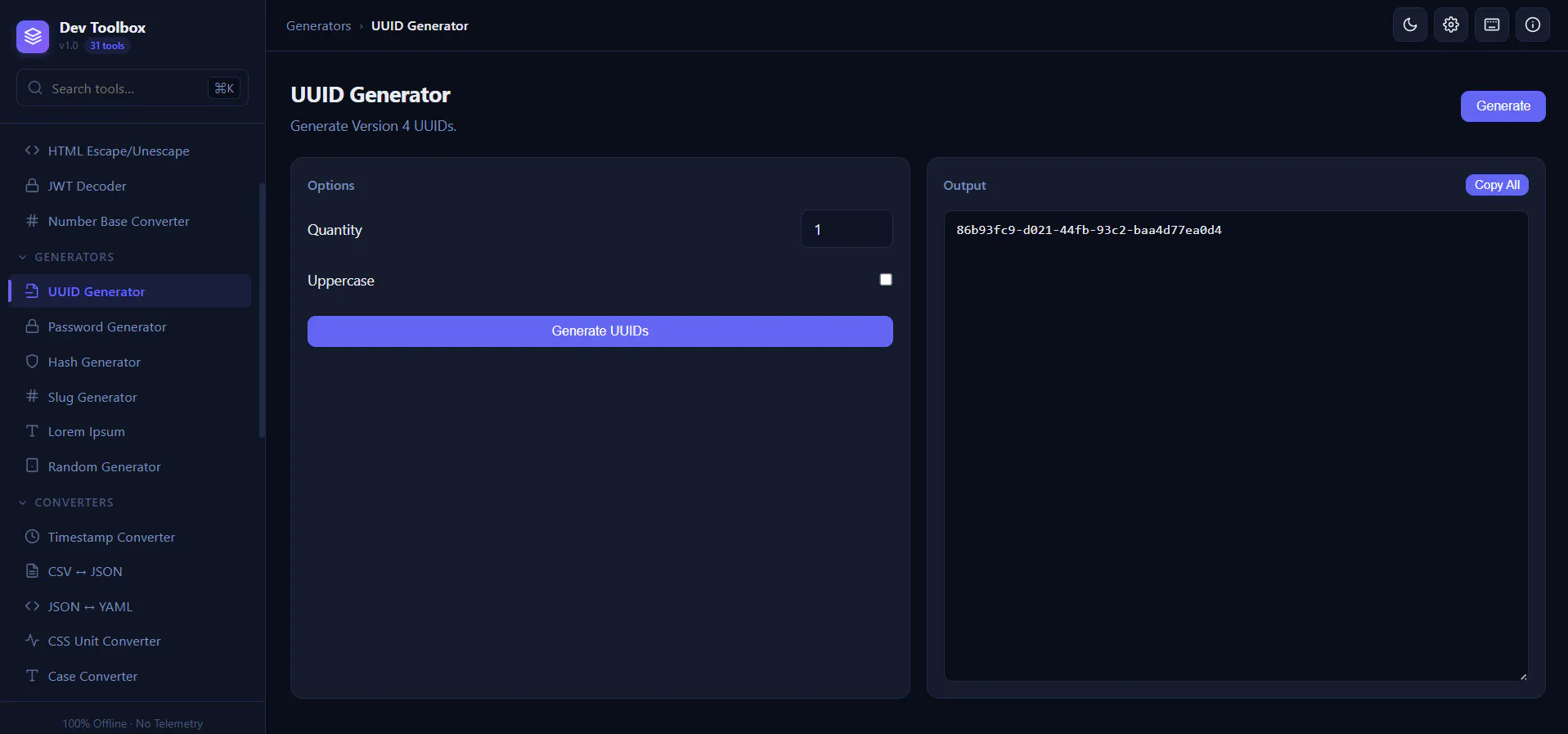This screenshot has height=734, width=1568.
Task: Click the Number Base Converter hash icon
Action: point(32,221)
